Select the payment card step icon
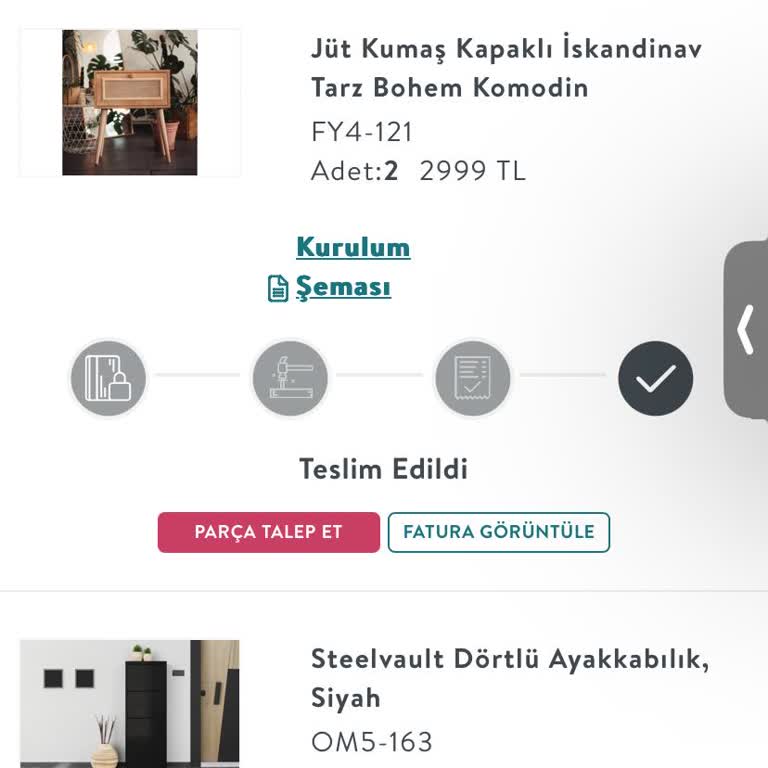 pos(108,379)
